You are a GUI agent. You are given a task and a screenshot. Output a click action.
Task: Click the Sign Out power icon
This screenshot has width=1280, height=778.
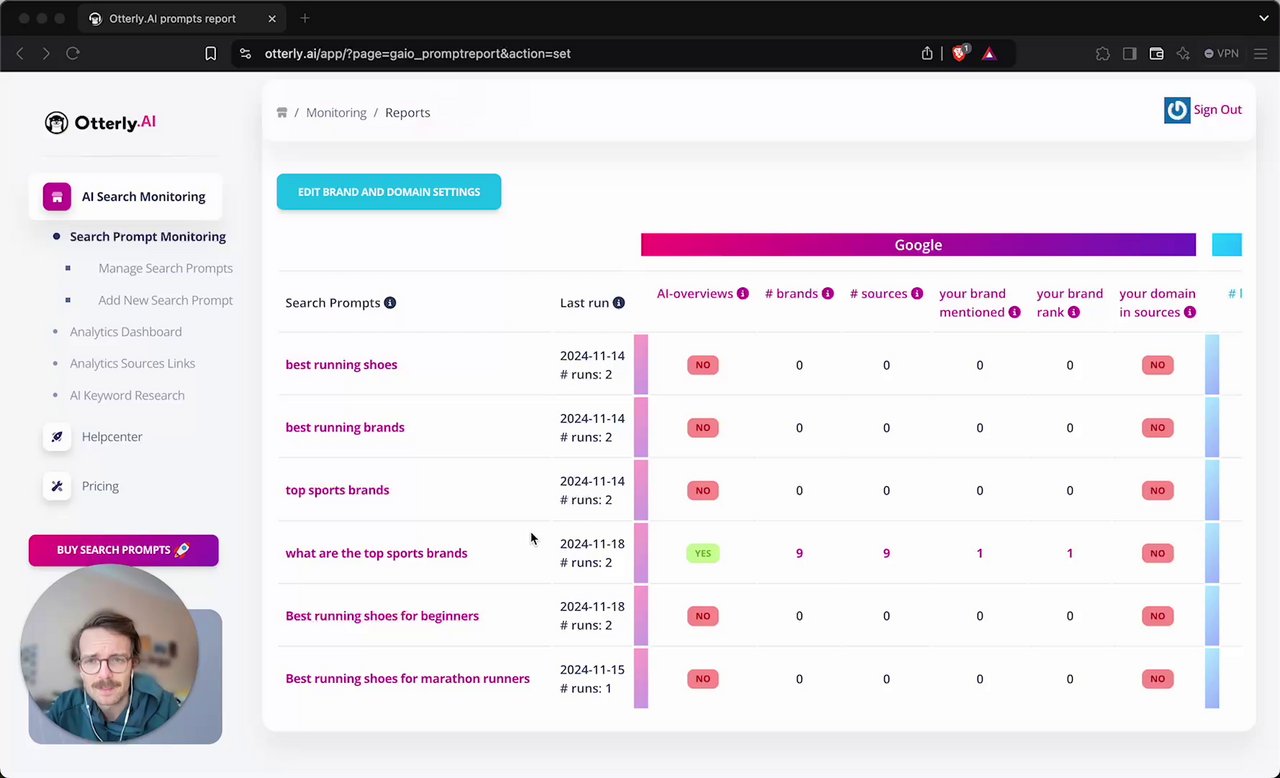1177,110
